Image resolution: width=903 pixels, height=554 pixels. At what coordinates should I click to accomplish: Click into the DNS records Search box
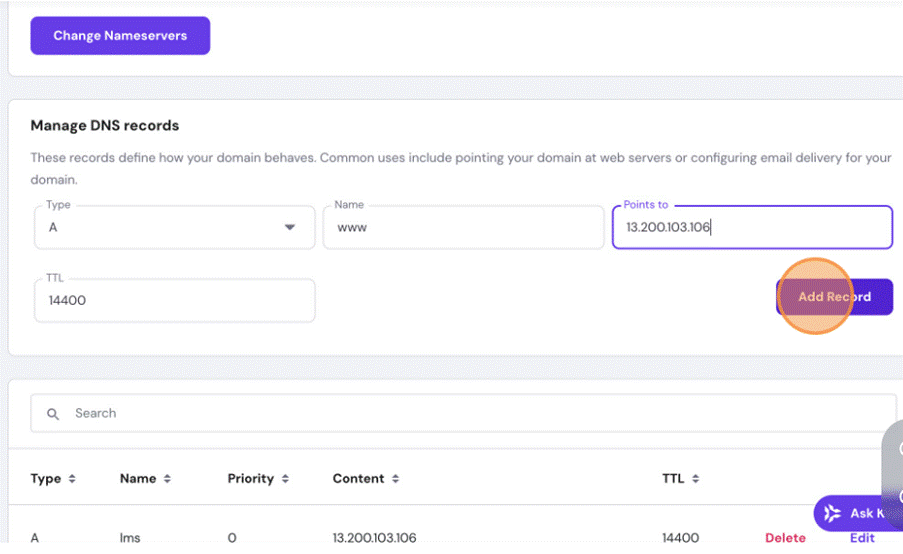click(470, 413)
